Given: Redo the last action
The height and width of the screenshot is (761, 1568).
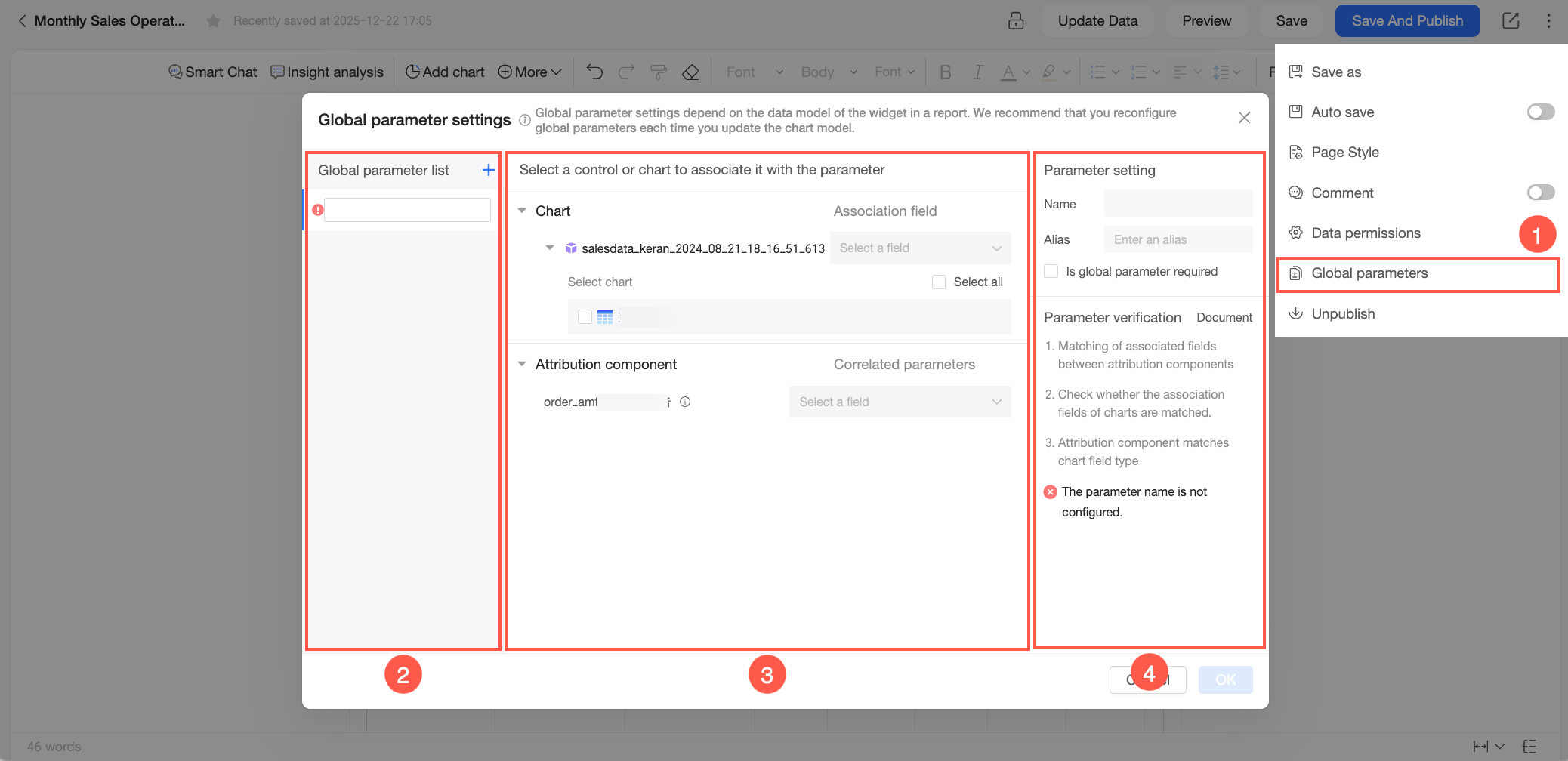Looking at the screenshot, I should (626, 72).
